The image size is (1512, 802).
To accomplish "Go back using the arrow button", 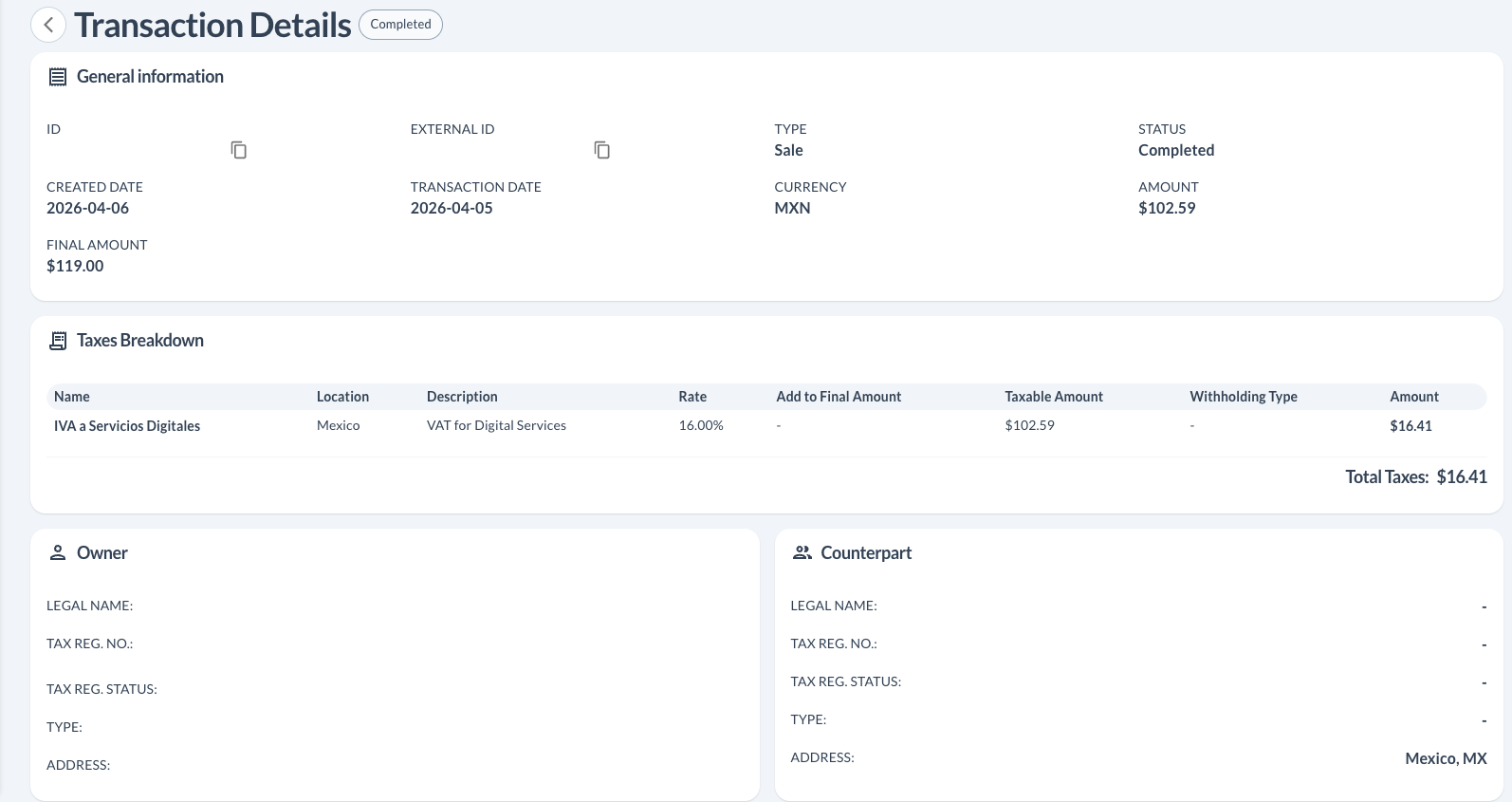I will coord(48,25).
